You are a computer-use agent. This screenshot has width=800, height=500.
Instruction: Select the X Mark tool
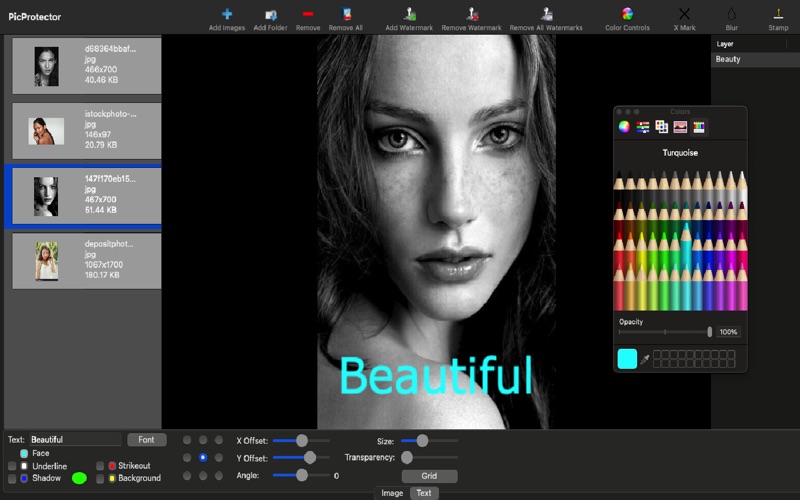coord(684,14)
